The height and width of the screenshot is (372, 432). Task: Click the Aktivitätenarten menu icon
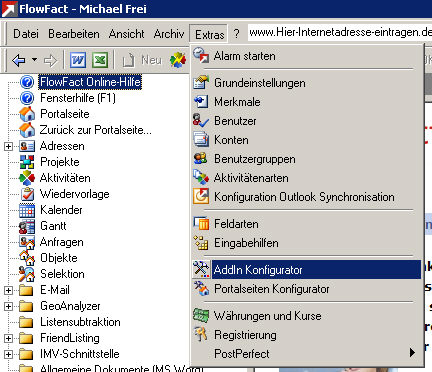[x=201, y=177]
